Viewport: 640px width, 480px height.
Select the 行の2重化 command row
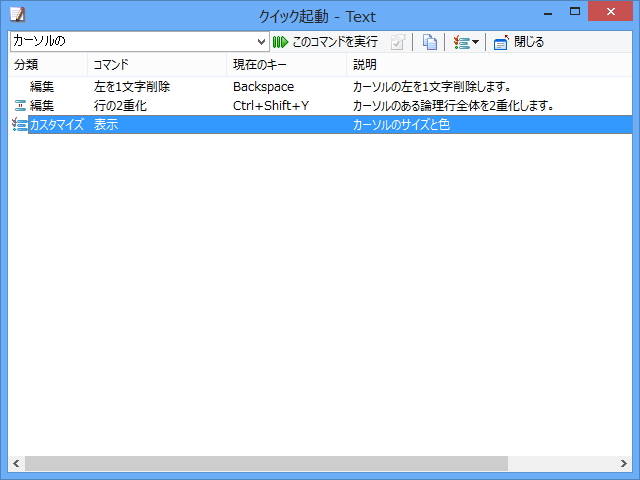[320, 106]
